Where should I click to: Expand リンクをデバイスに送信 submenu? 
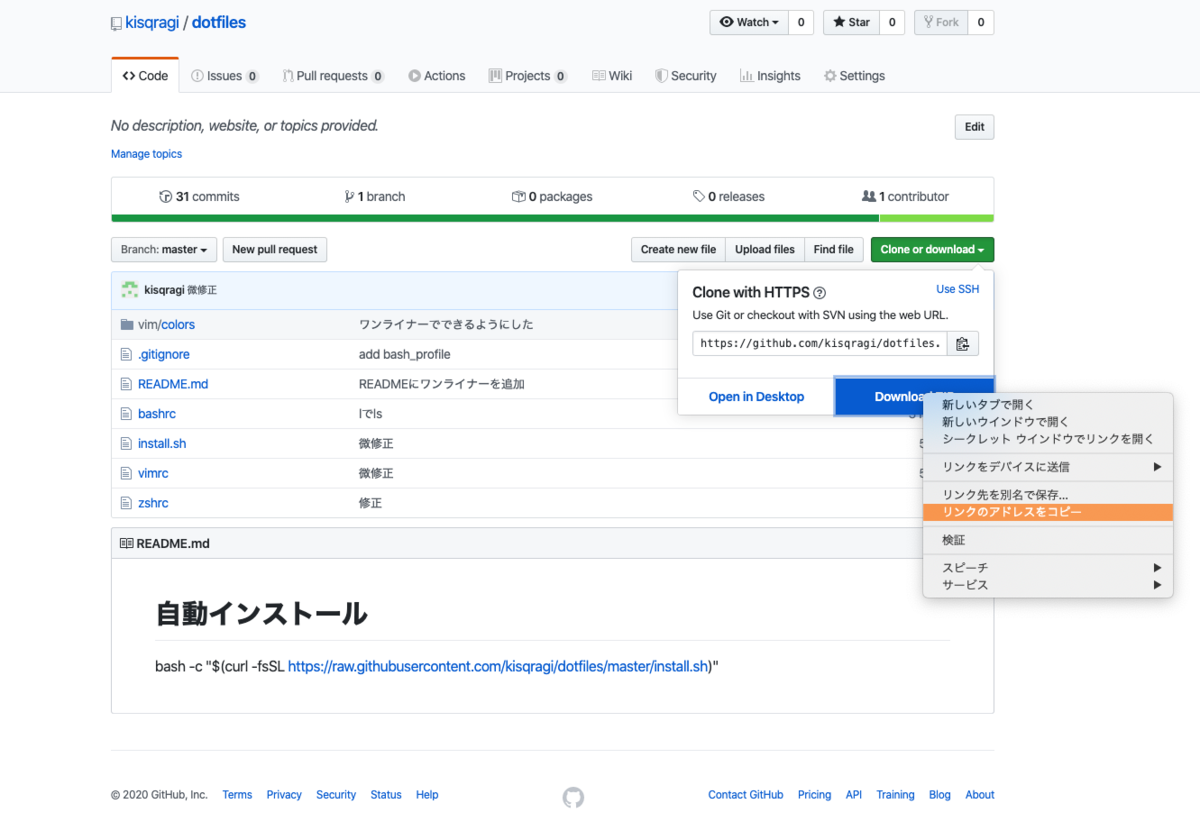coord(1048,467)
